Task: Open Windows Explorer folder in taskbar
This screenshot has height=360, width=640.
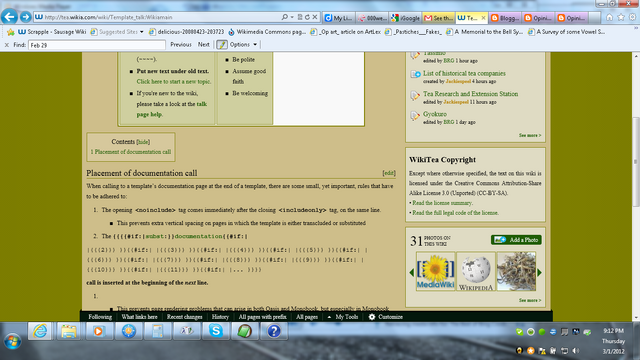Action: pos(69,331)
